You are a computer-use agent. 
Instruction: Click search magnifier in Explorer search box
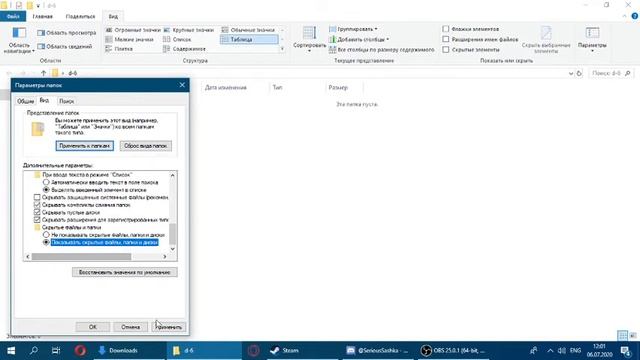click(628, 73)
